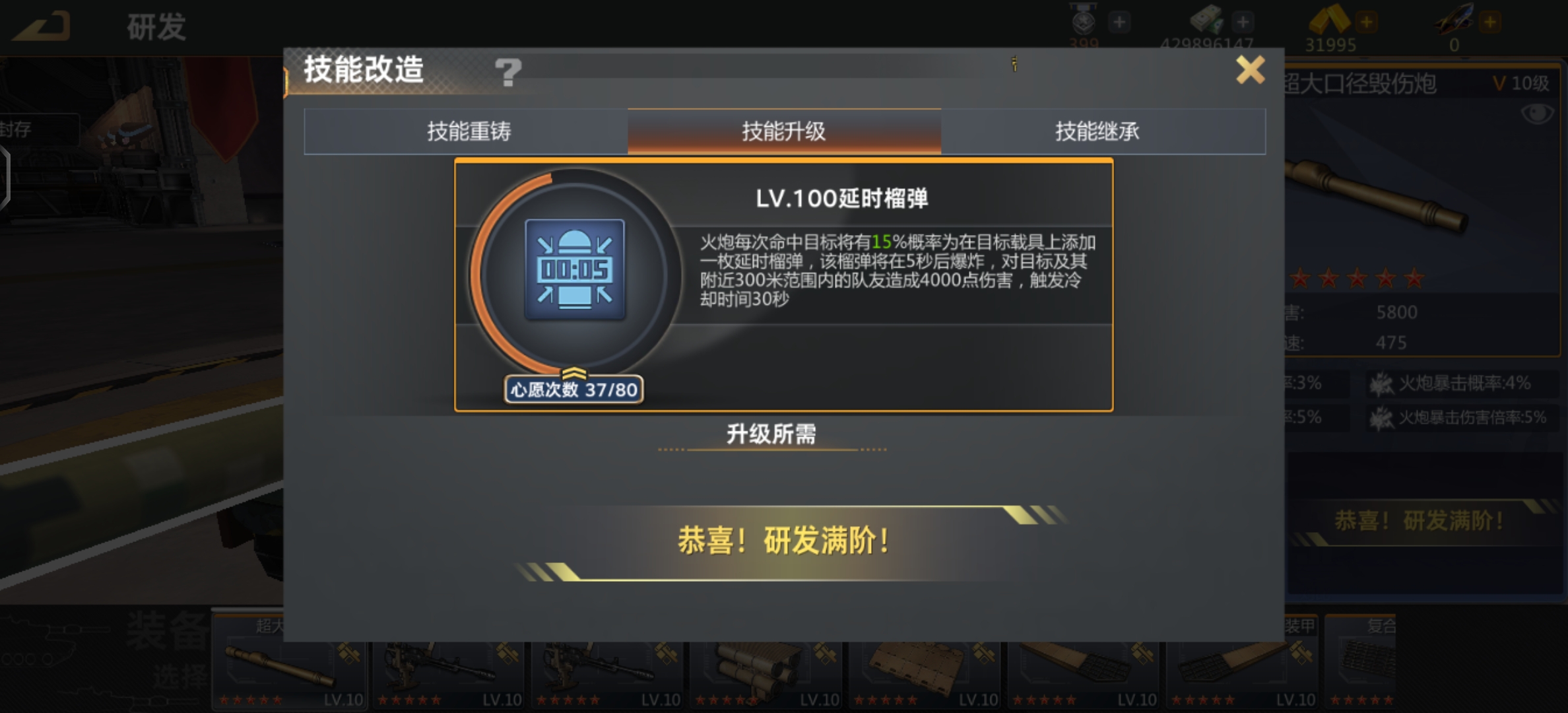Viewport: 1568px width, 713px height.
Task: Open the 技能继承 tab
Action: coord(1097,131)
